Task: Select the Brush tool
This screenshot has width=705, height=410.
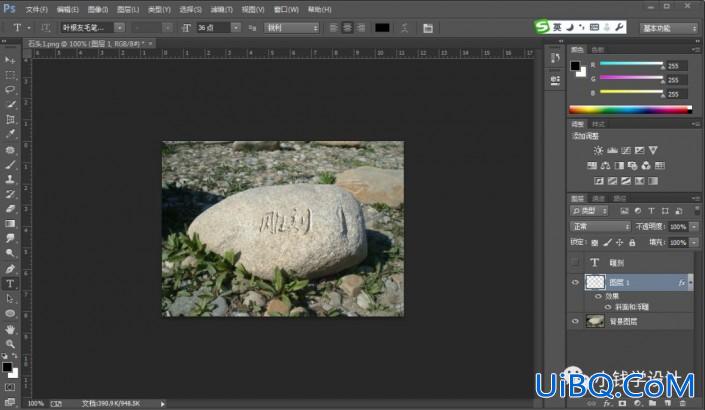Action: coord(10,165)
